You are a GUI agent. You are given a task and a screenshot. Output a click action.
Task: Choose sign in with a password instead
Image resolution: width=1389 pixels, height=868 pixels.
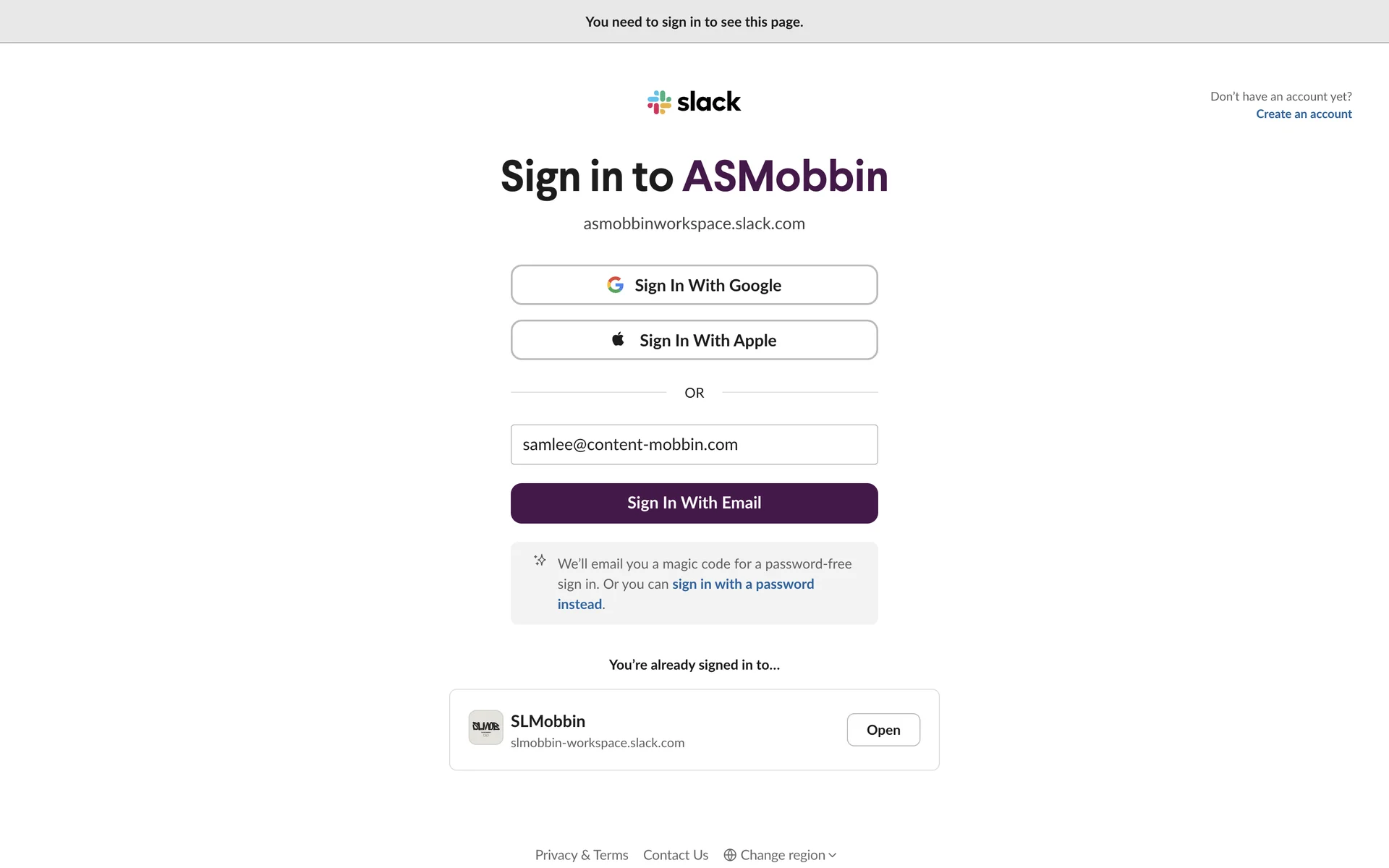pyautogui.click(x=742, y=584)
